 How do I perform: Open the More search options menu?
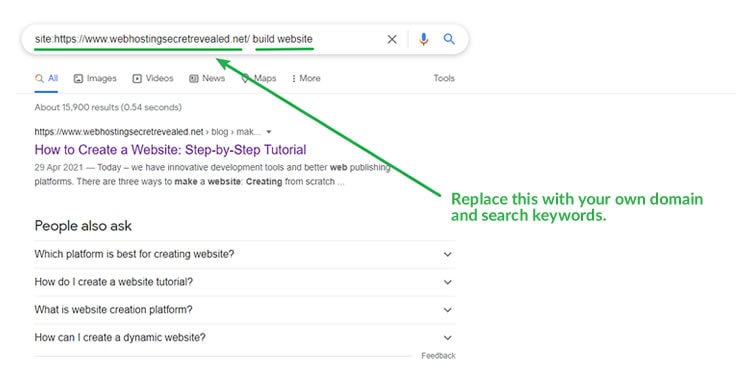(306, 78)
